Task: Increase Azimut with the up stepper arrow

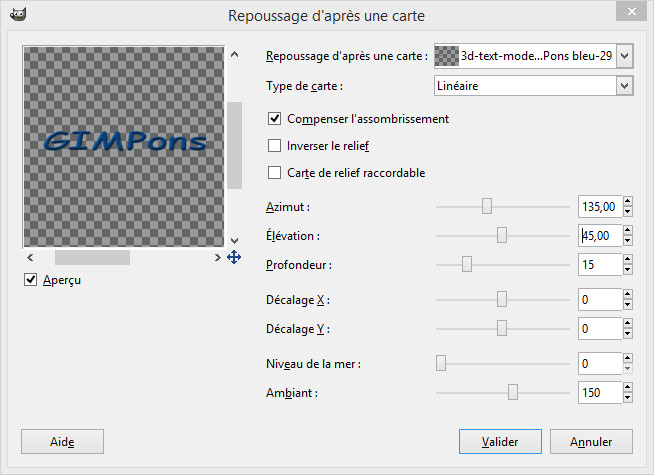Action: coord(628,201)
